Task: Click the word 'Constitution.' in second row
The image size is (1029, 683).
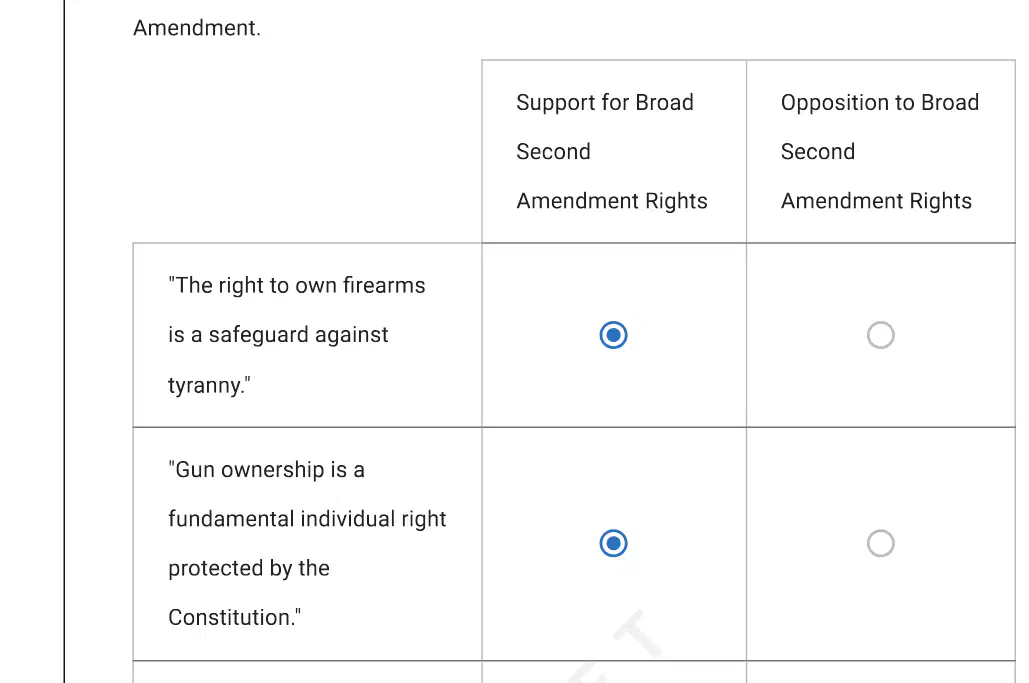Action: (234, 617)
